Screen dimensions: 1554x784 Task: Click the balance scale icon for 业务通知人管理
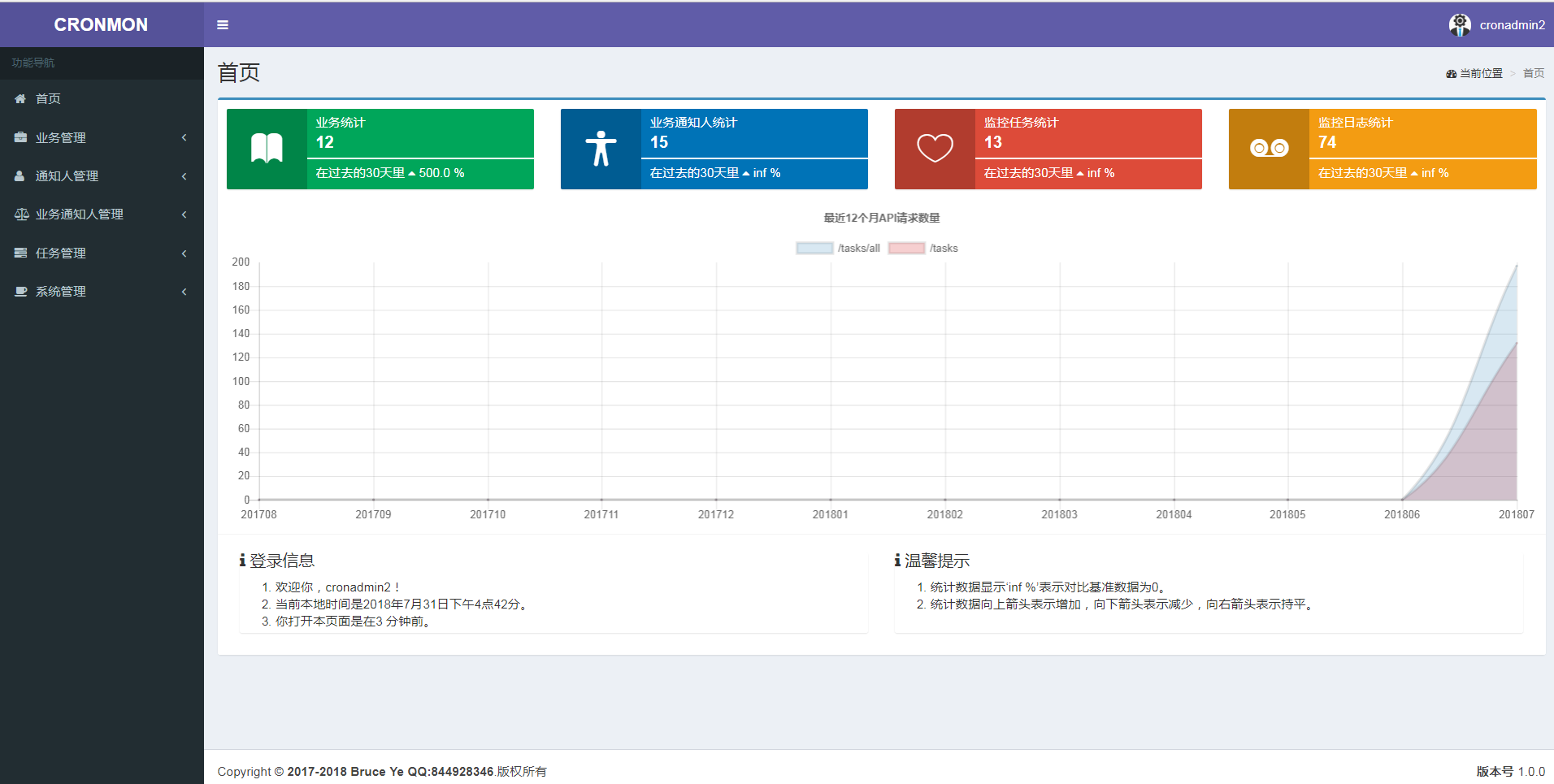coord(22,214)
